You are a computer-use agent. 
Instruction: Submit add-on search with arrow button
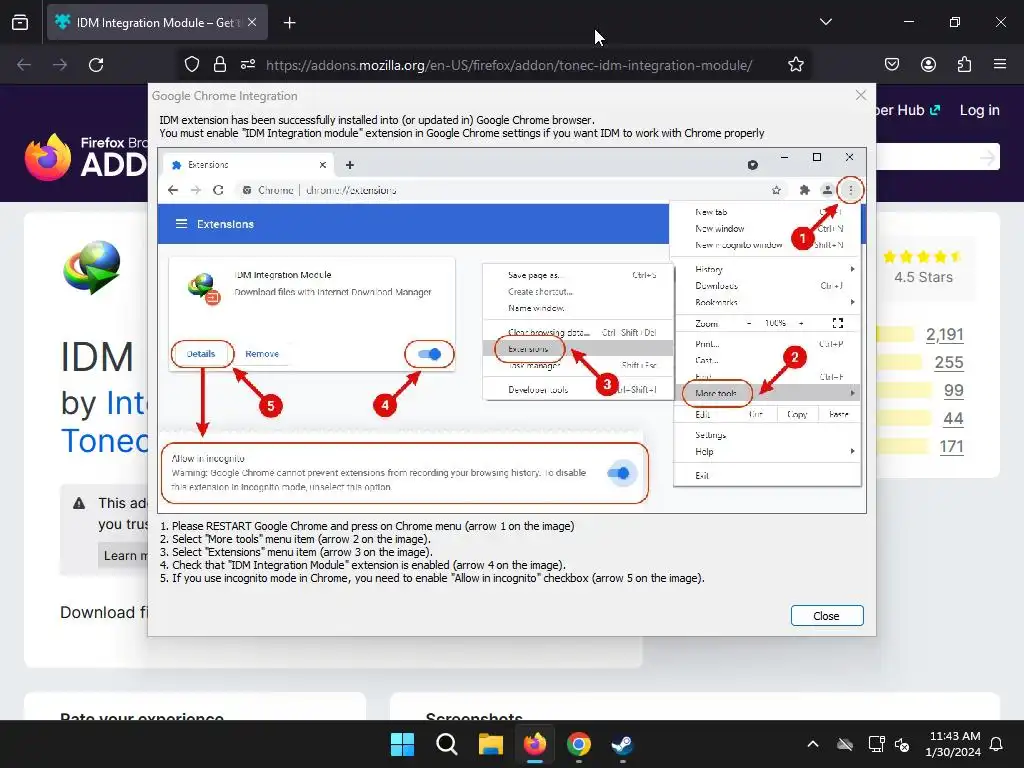pyautogui.click(x=987, y=157)
